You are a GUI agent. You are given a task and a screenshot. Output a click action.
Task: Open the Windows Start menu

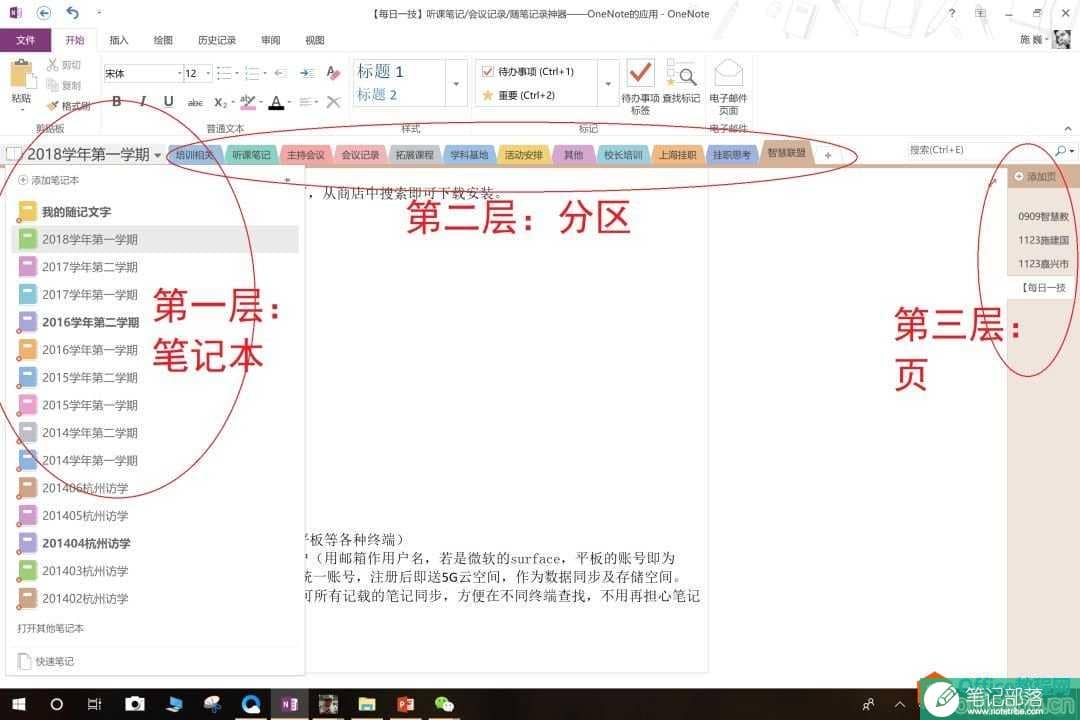coord(19,704)
